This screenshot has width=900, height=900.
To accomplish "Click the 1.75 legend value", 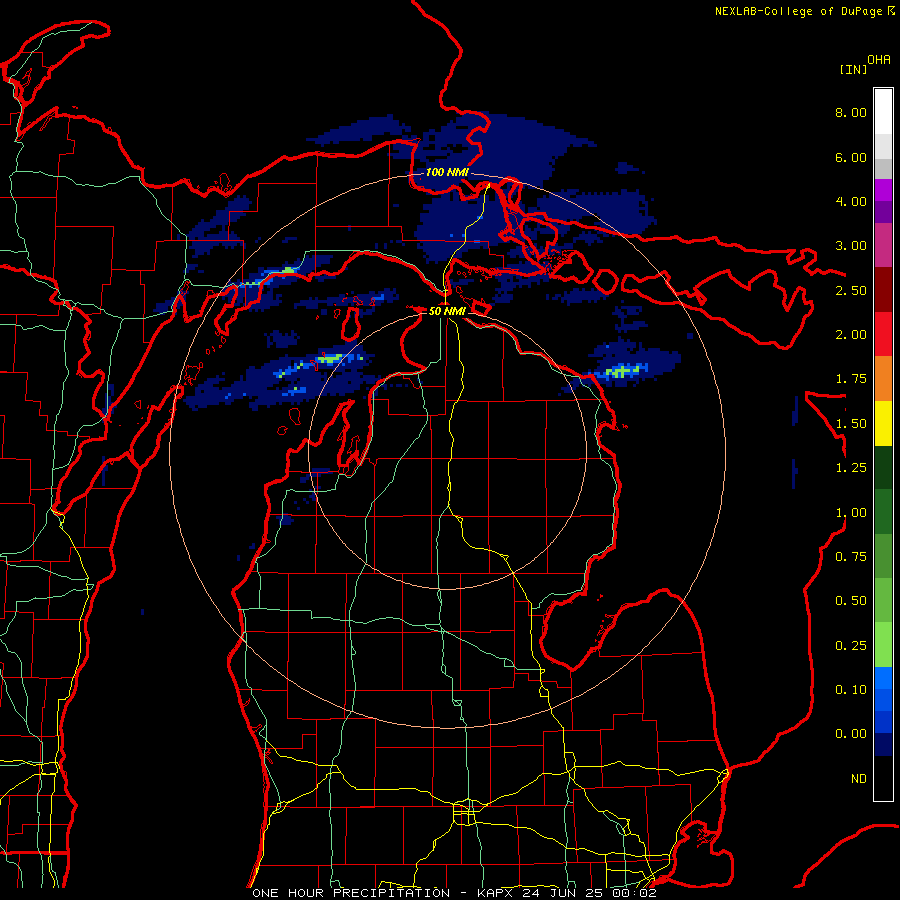I will 851,379.
